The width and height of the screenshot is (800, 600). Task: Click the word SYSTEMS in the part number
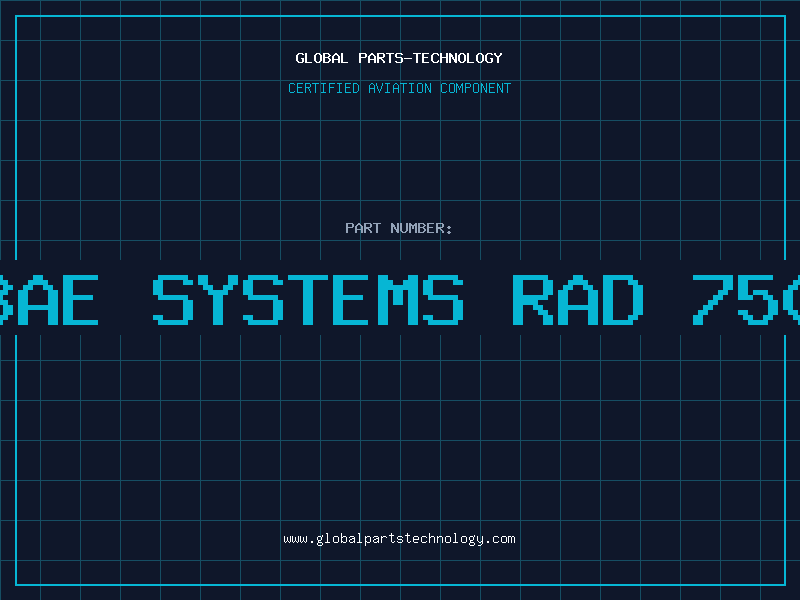pos(308,299)
